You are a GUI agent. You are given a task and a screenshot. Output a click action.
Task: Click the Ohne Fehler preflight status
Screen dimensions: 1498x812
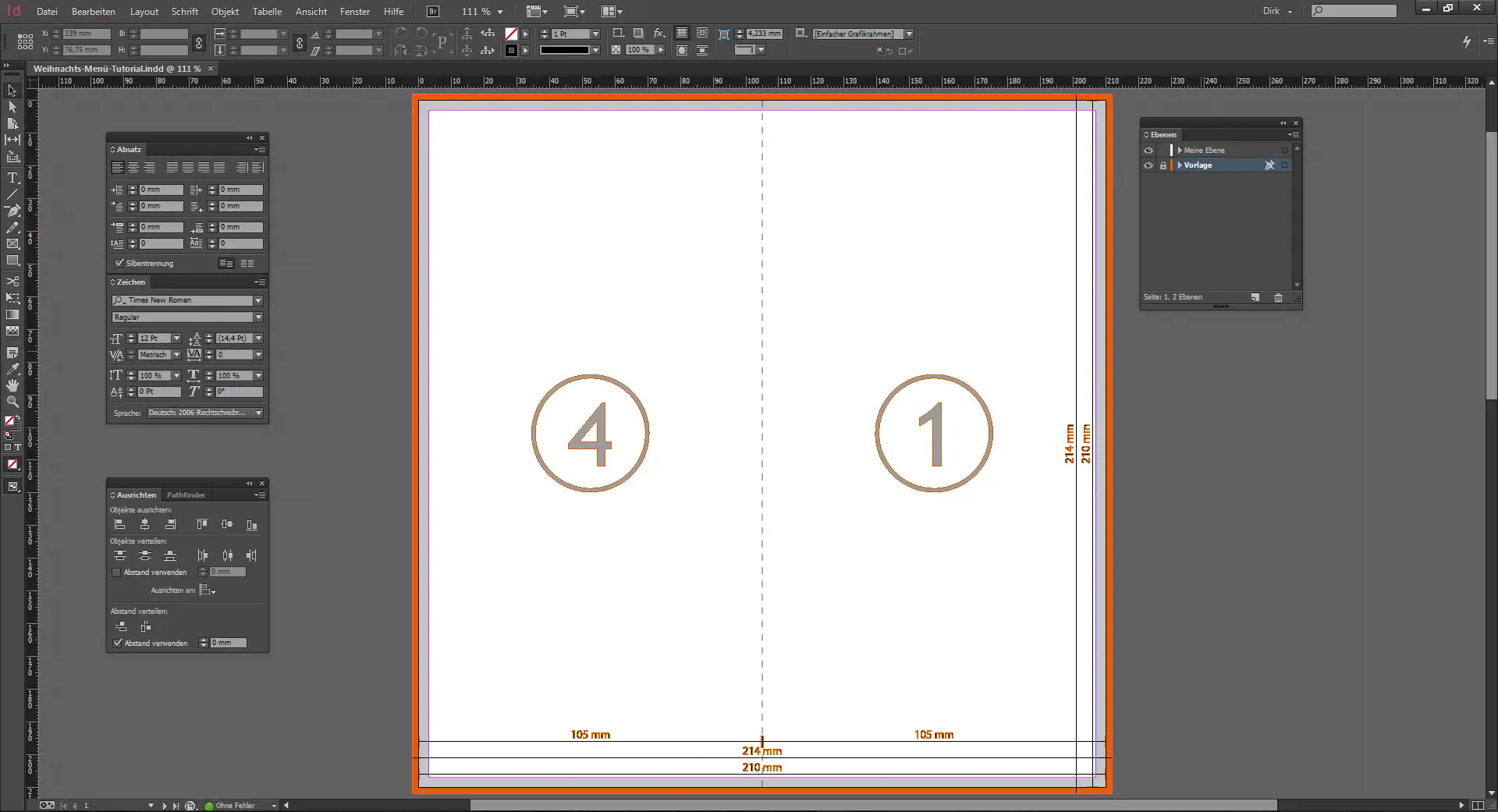click(235, 806)
